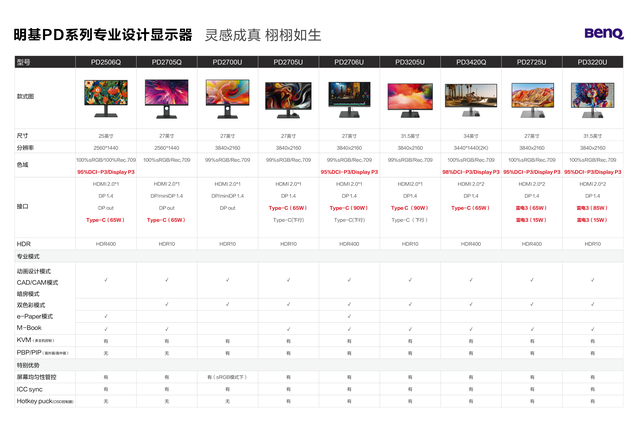Click the CAD/CAM模式 row label
640x424 pixels.
(x=38, y=282)
